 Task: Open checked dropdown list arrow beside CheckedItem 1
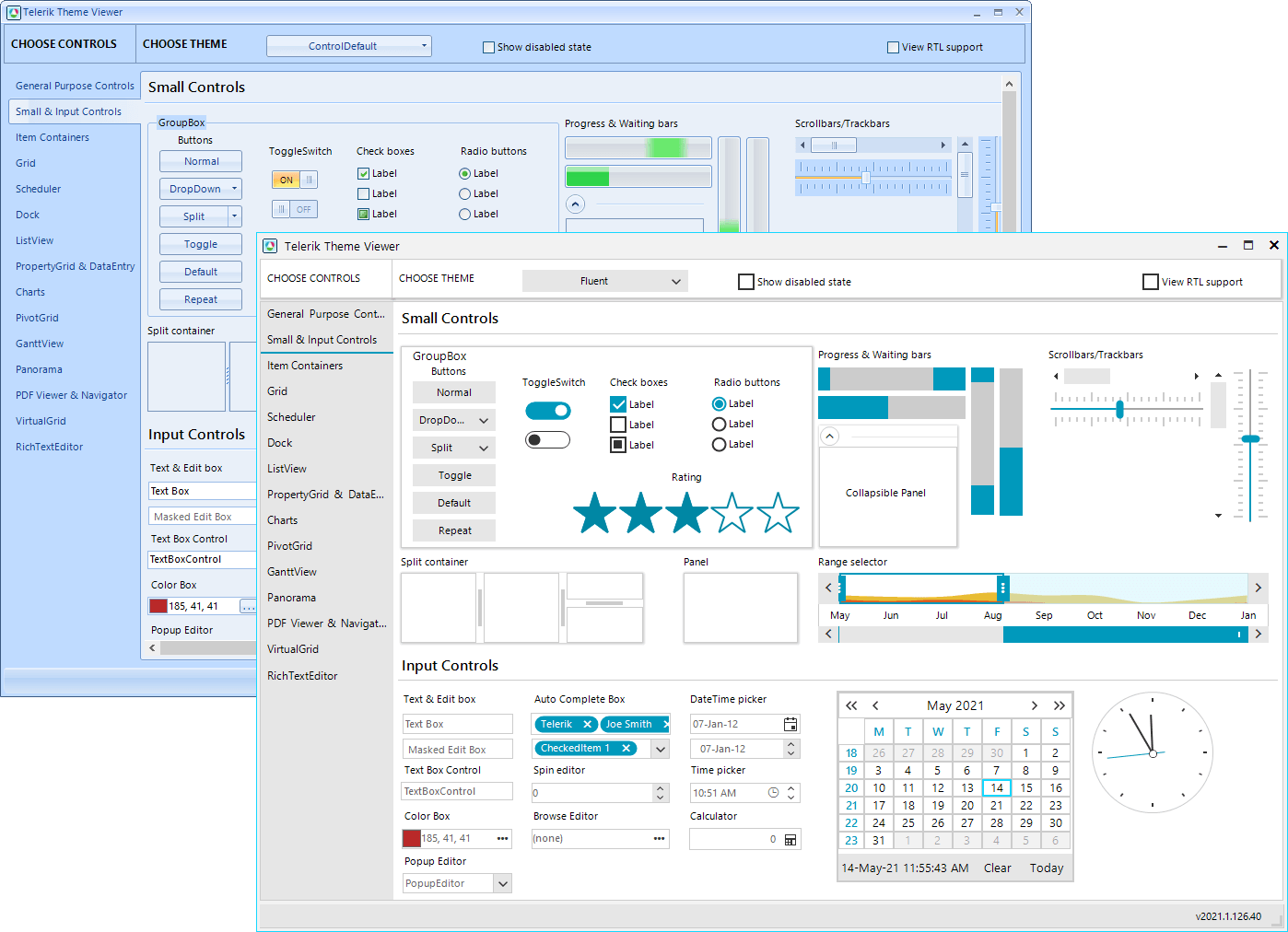(x=661, y=749)
